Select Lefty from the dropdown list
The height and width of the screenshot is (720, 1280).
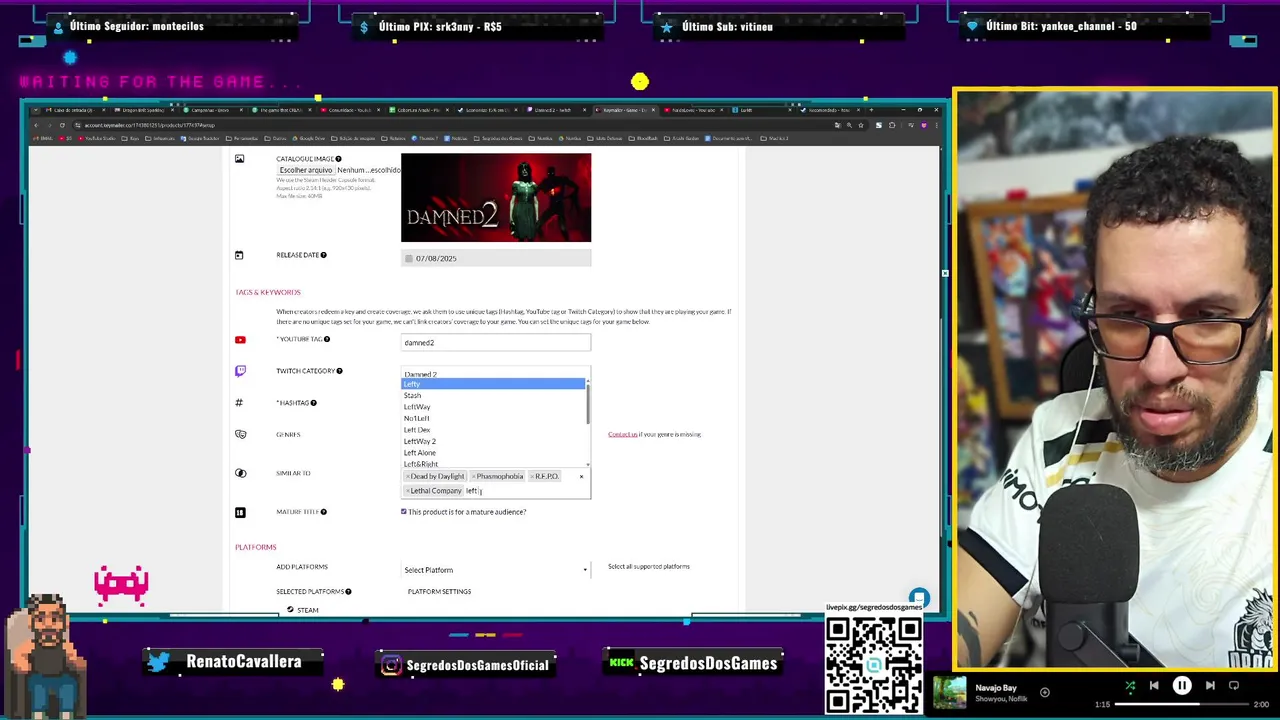tap(493, 384)
